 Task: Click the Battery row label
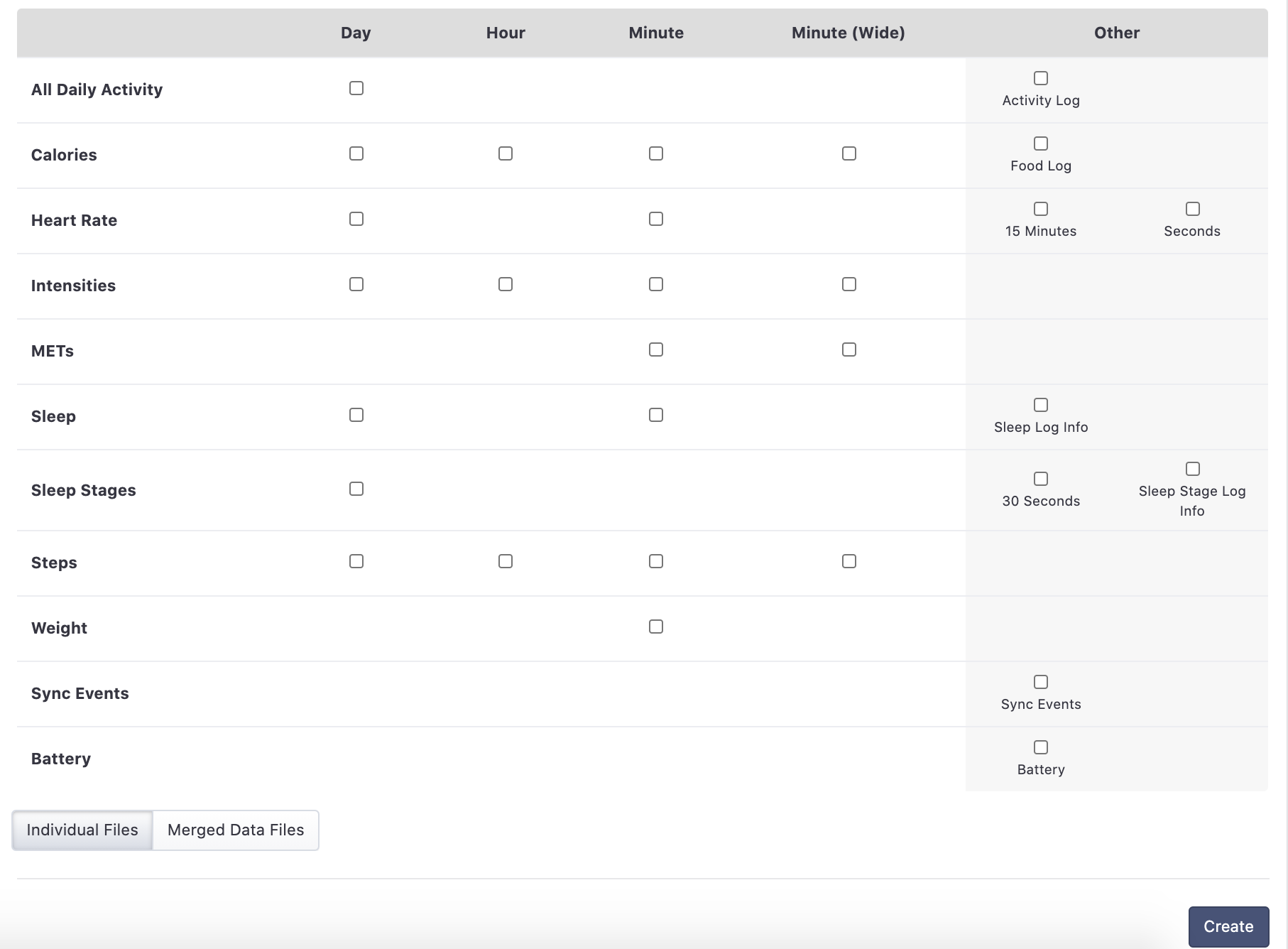61,759
